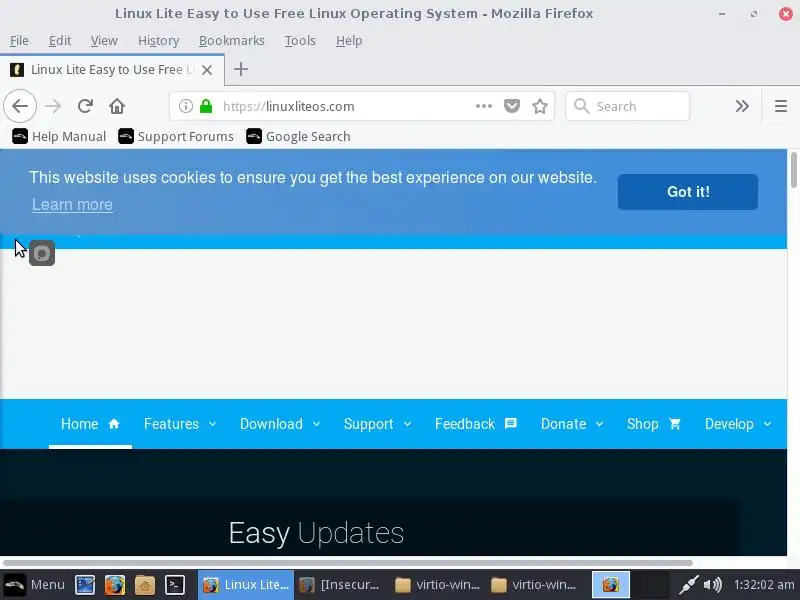Close the Linux Lite tab
This screenshot has height=600, width=800.
pos(207,70)
